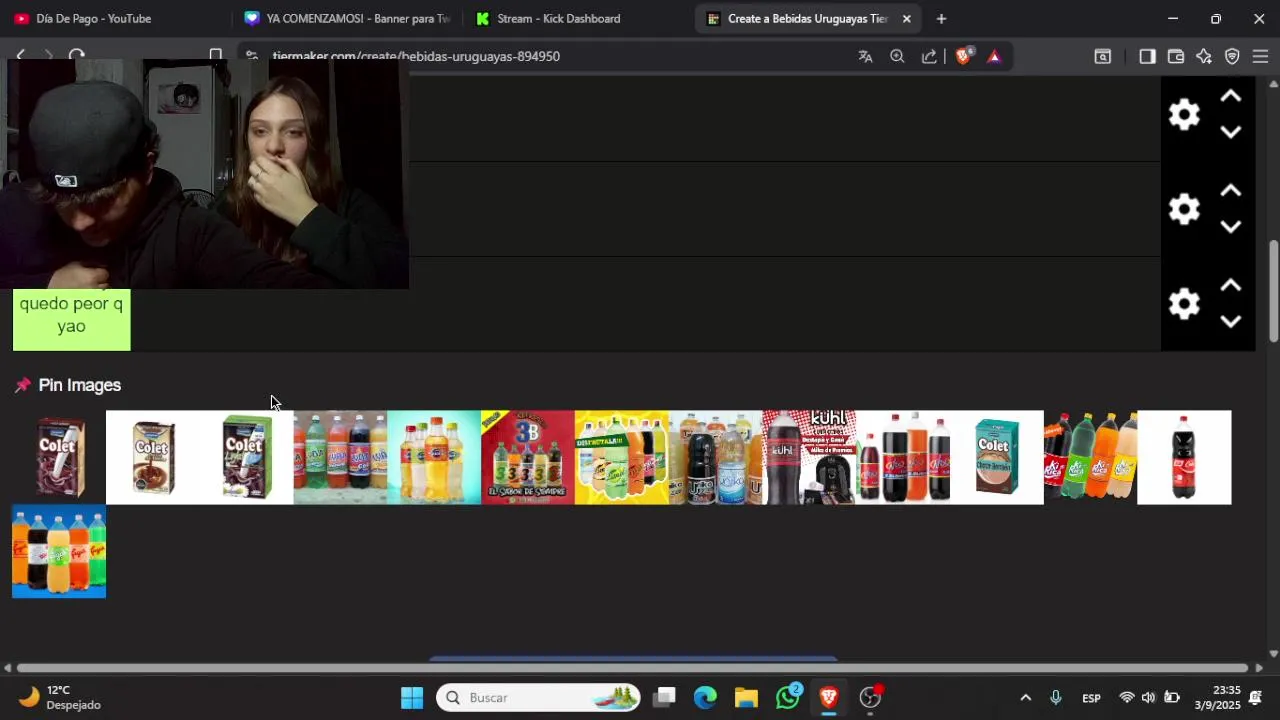This screenshot has width=1280, height=720.
Task: Select the teal Colet carton image
Action: pyautogui.click(x=997, y=457)
